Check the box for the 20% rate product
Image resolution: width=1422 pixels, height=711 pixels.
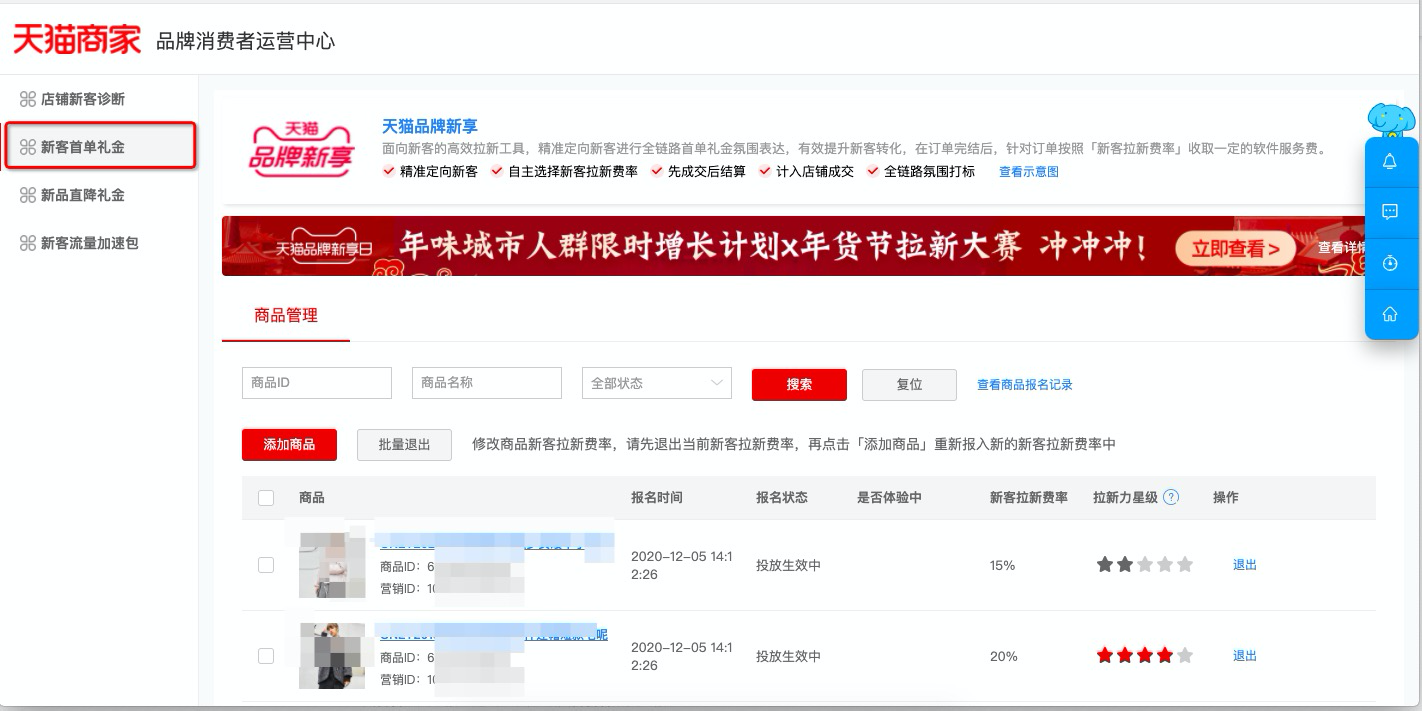pyautogui.click(x=266, y=656)
